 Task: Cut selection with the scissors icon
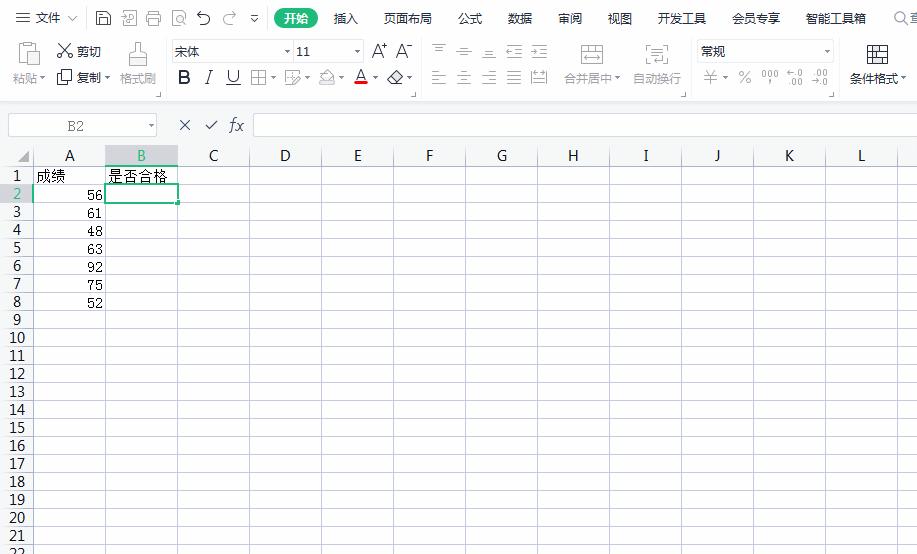coord(64,51)
